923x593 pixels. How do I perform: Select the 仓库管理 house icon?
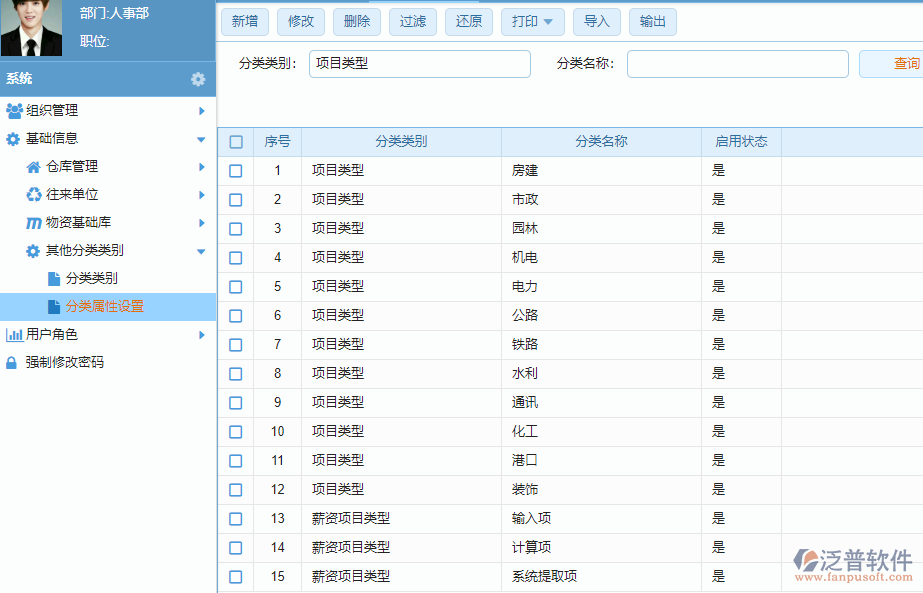(x=34, y=167)
